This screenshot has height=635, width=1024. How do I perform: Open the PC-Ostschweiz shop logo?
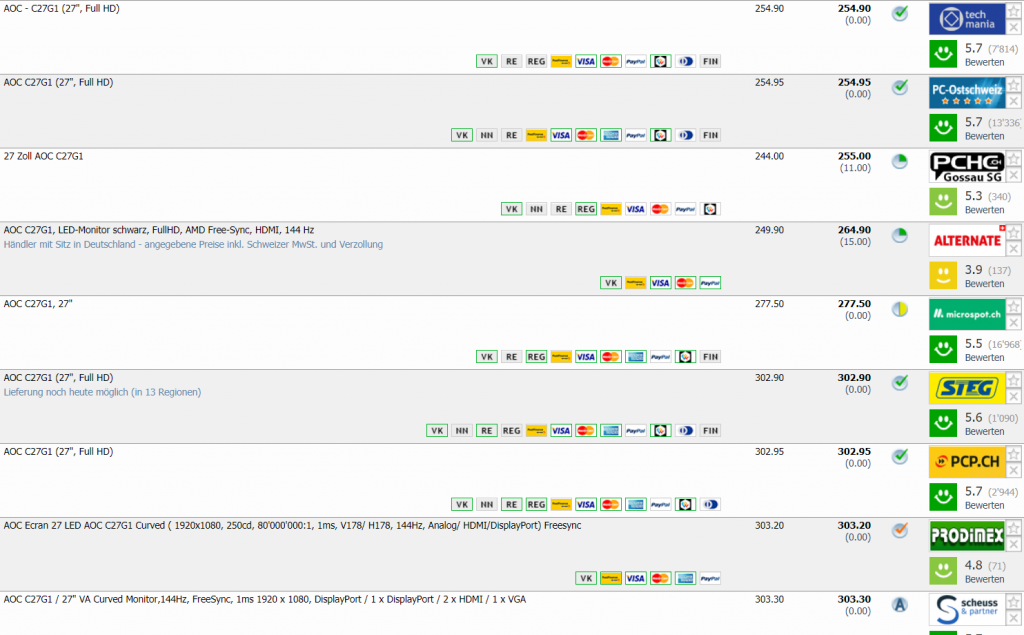pyautogui.click(x=967, y=93)
